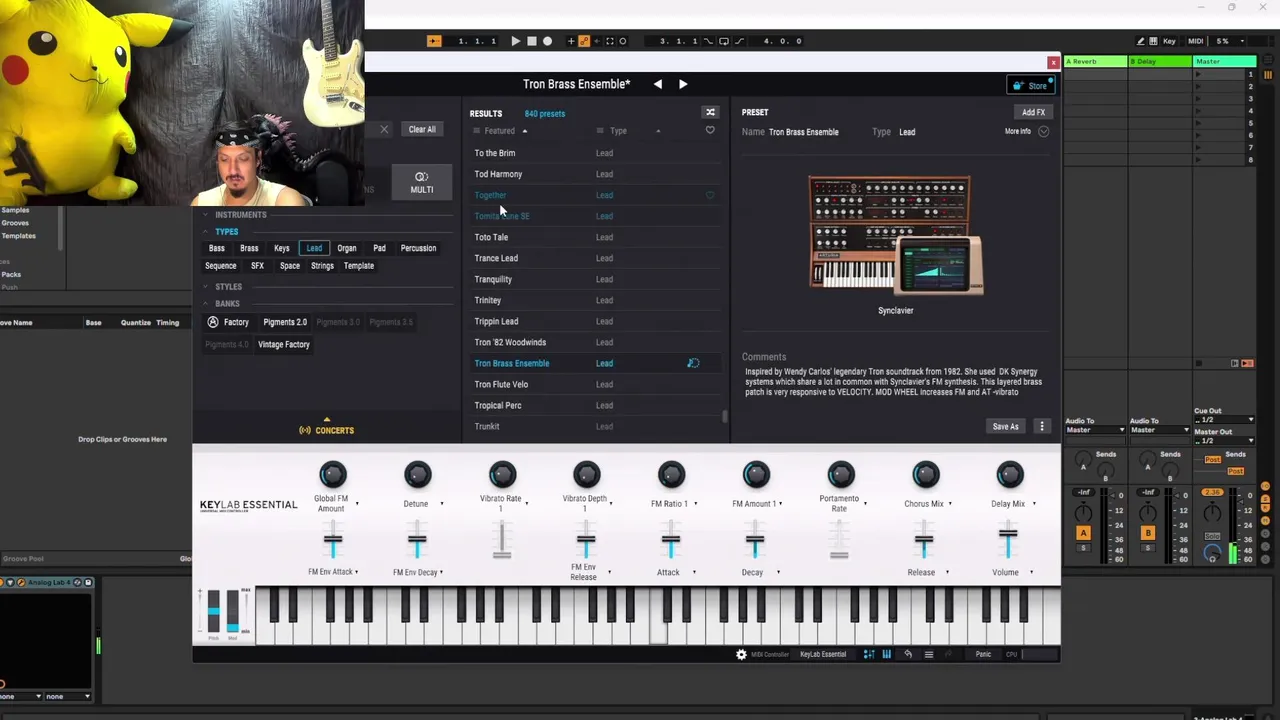Switch to MULTI preset mode
1280x720 pixels.
tap(421, 183)
